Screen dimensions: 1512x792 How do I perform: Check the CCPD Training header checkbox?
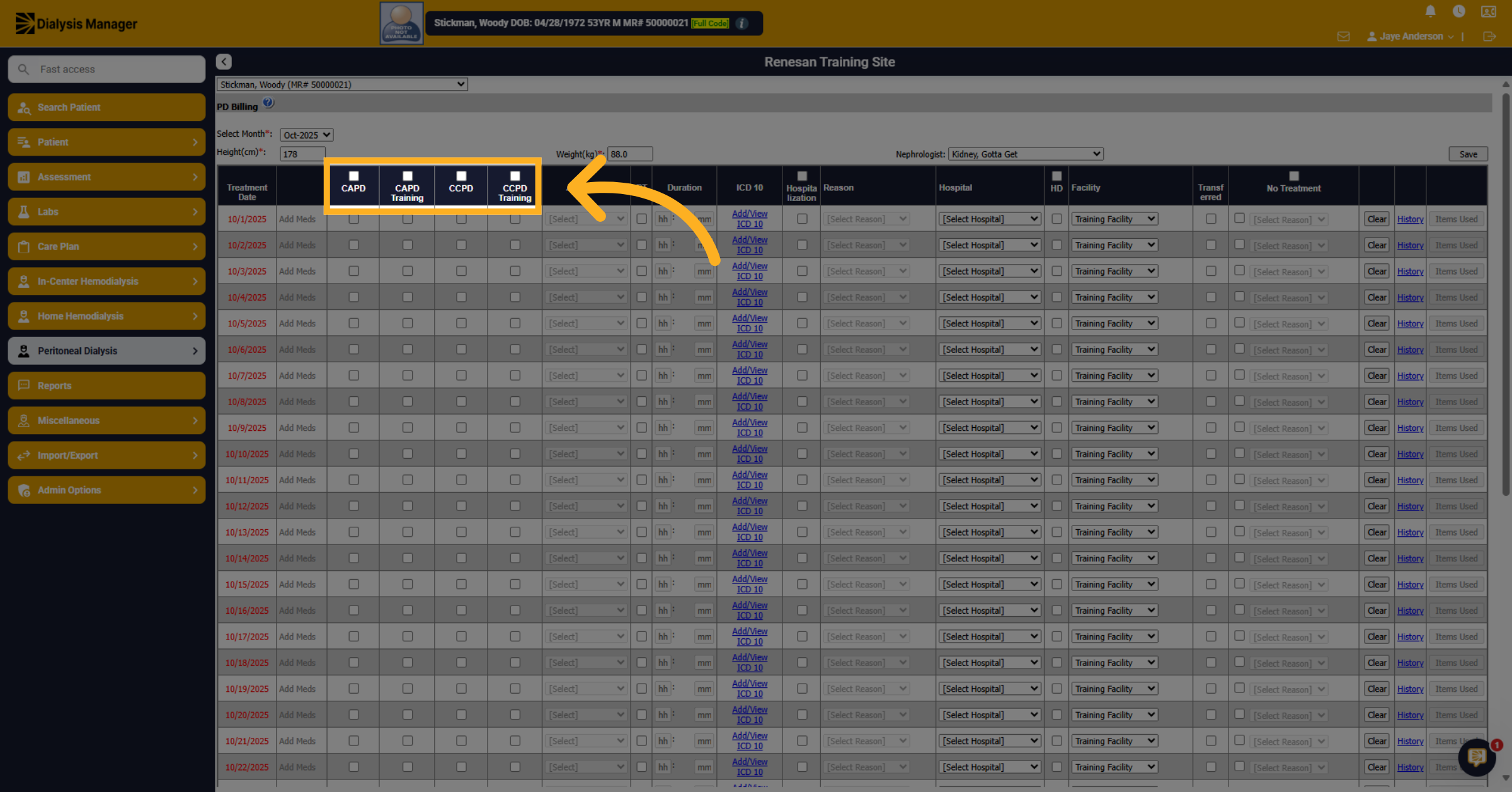click(x=515, y=176)
